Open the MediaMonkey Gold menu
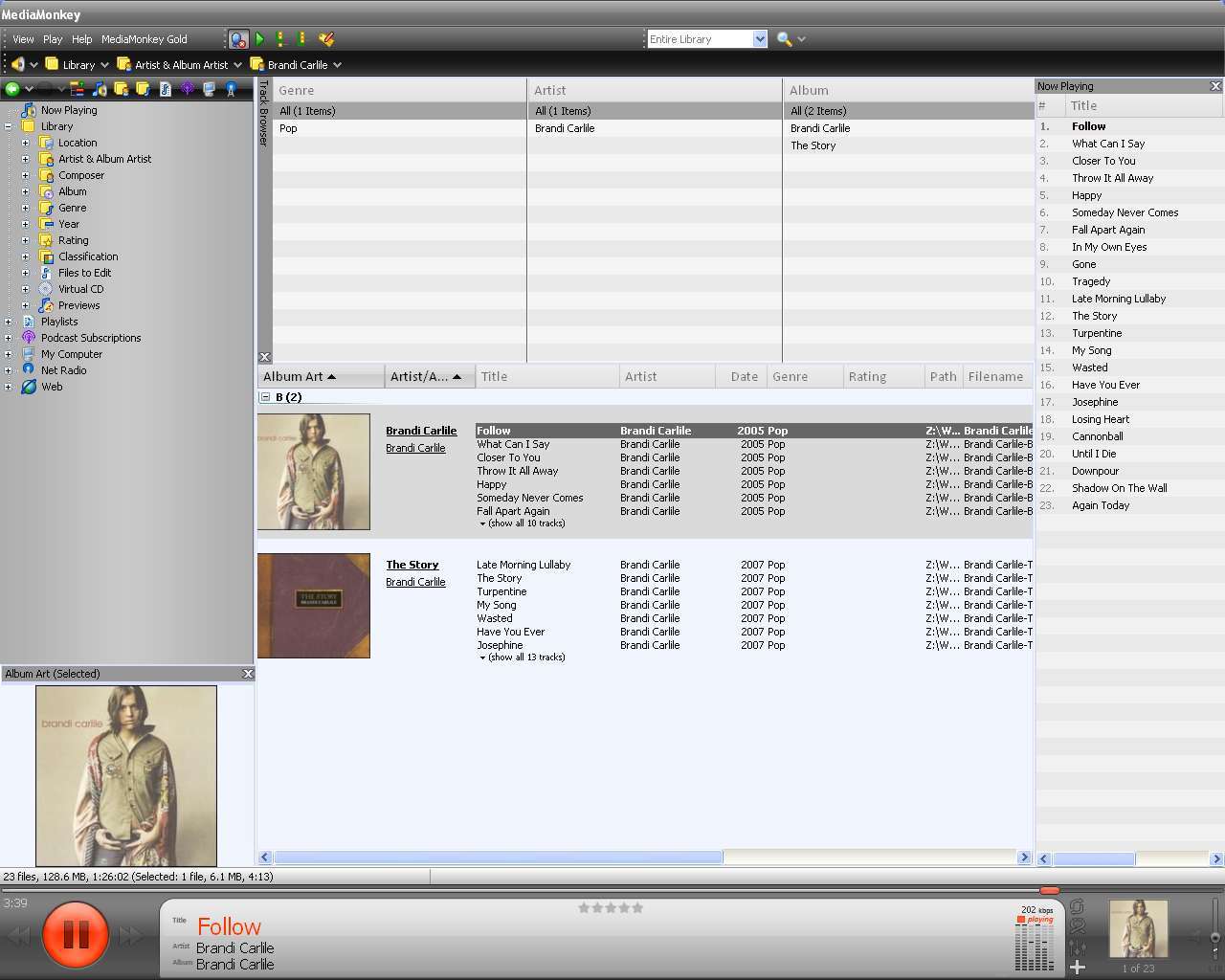This screenshot has height=980, width=1225. (144, 39)
